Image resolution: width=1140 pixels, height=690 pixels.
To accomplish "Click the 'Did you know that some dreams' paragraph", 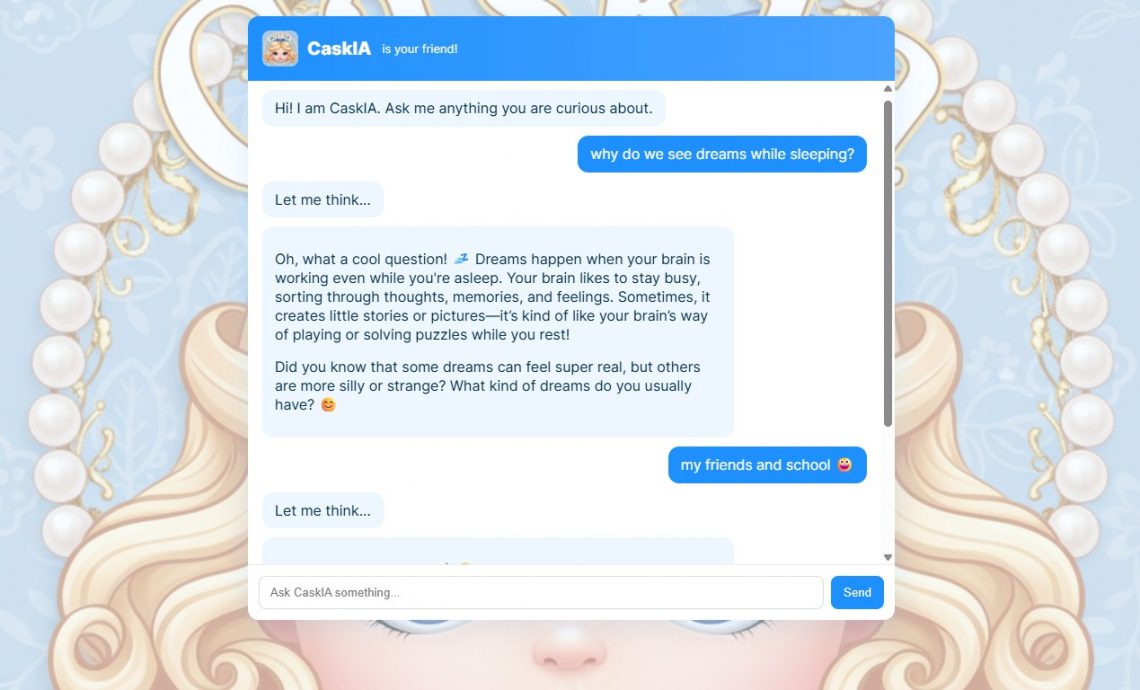I will pyautogui.click(x=488, y=385).
